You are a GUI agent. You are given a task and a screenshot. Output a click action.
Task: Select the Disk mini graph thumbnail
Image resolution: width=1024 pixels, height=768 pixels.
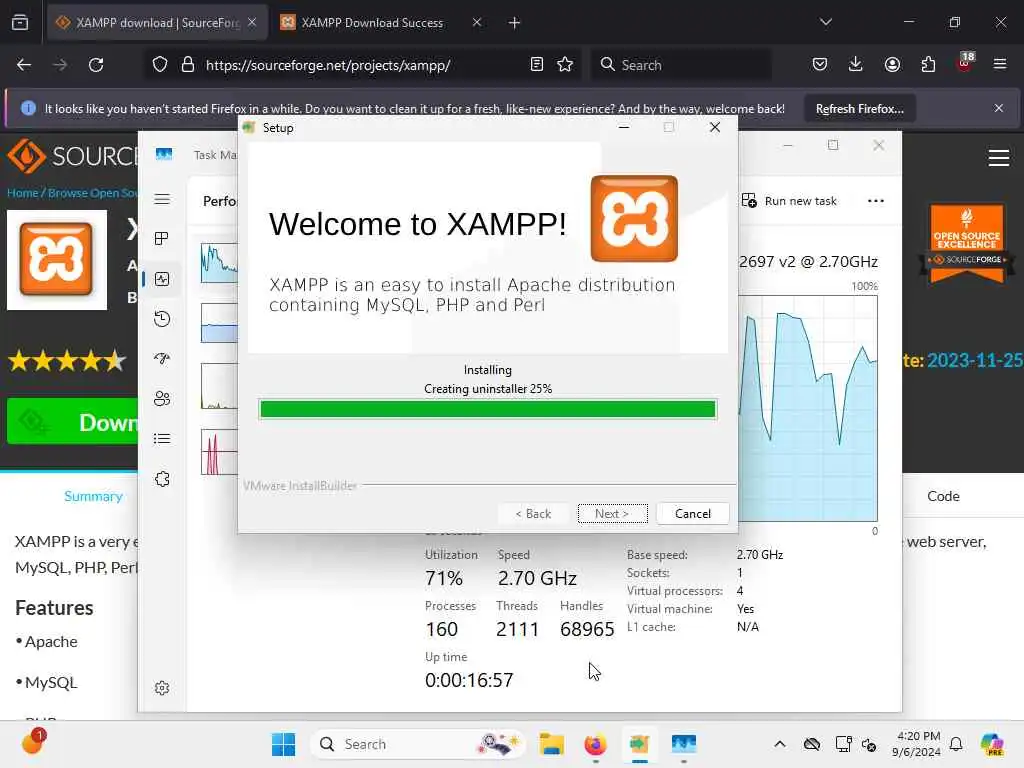219,386
